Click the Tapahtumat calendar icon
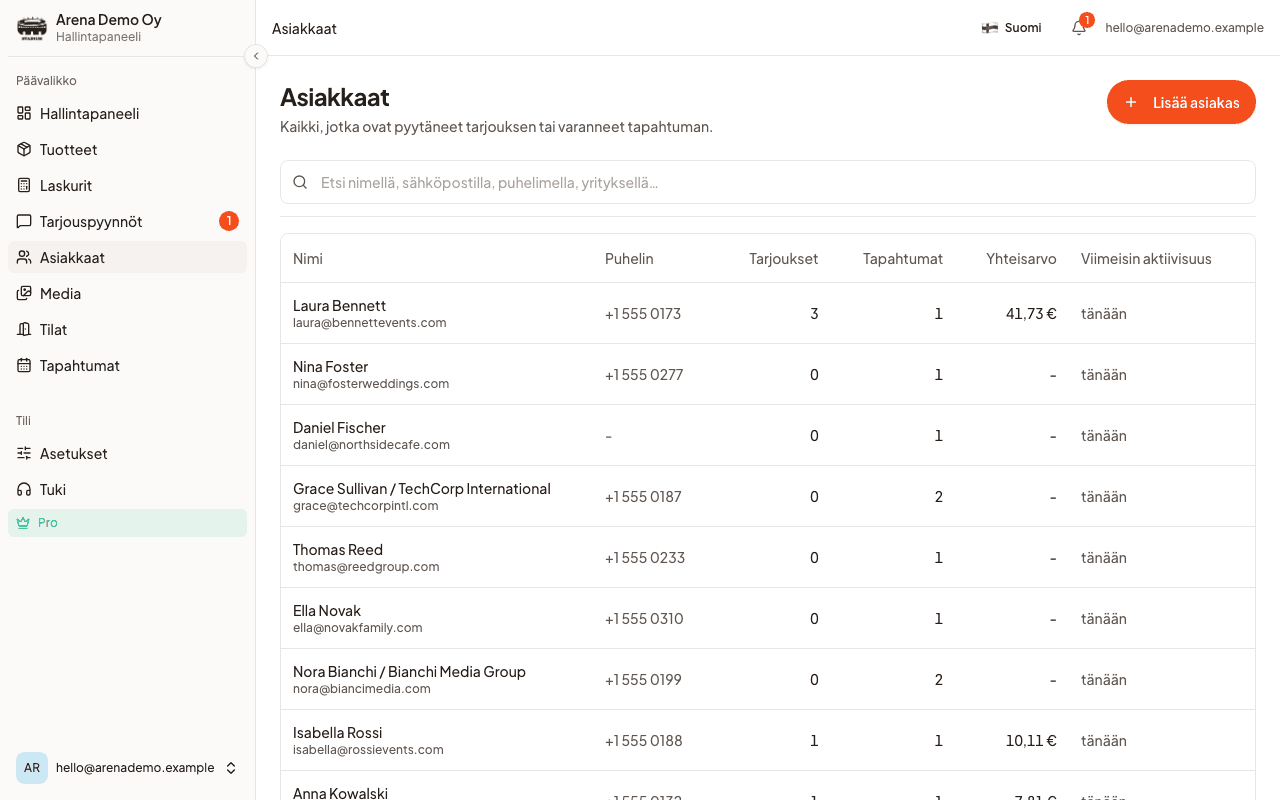The image size is (1280, 800). pos(24,366)
